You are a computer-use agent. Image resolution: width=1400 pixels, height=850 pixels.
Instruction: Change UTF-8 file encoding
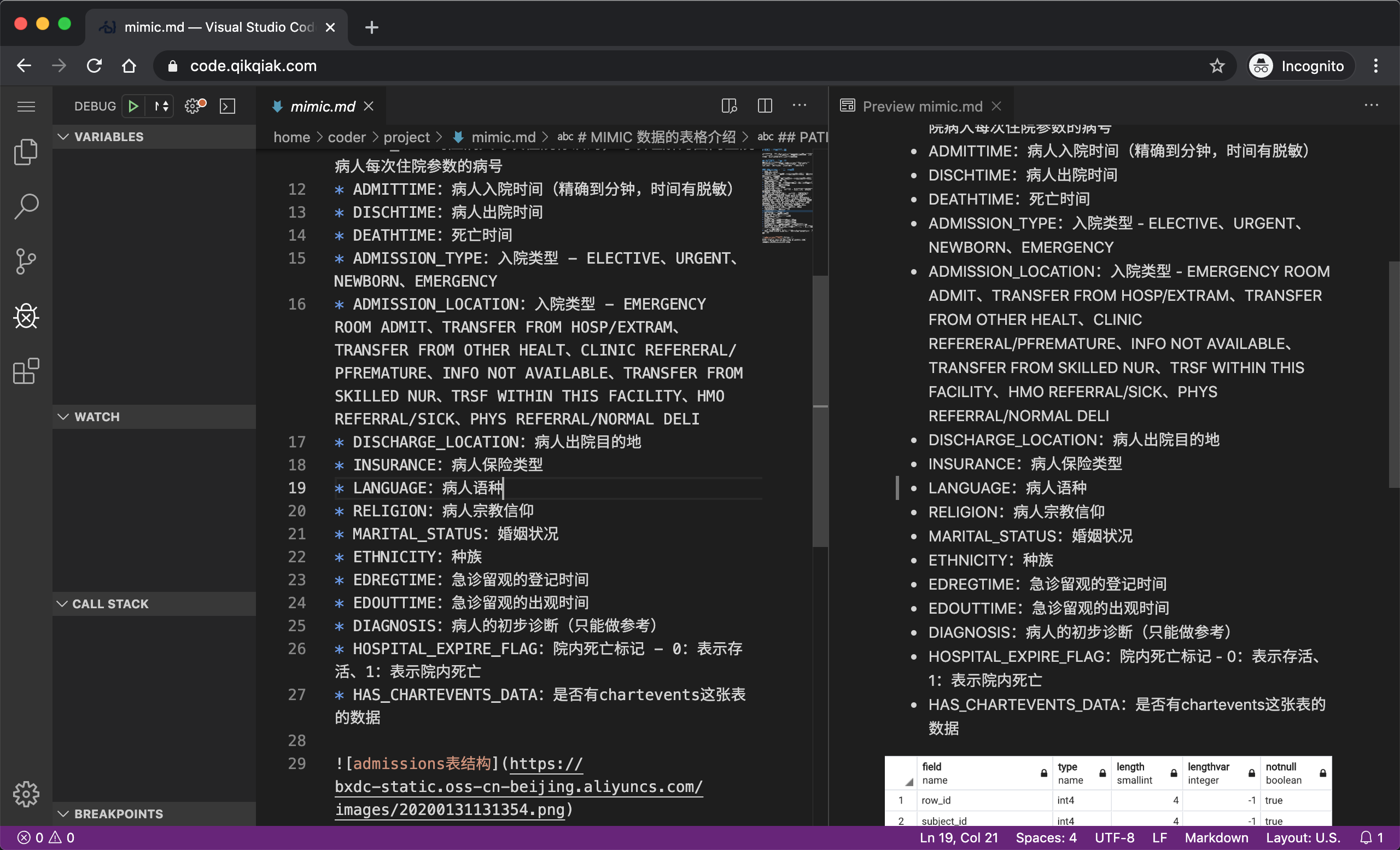(1114, 837)
